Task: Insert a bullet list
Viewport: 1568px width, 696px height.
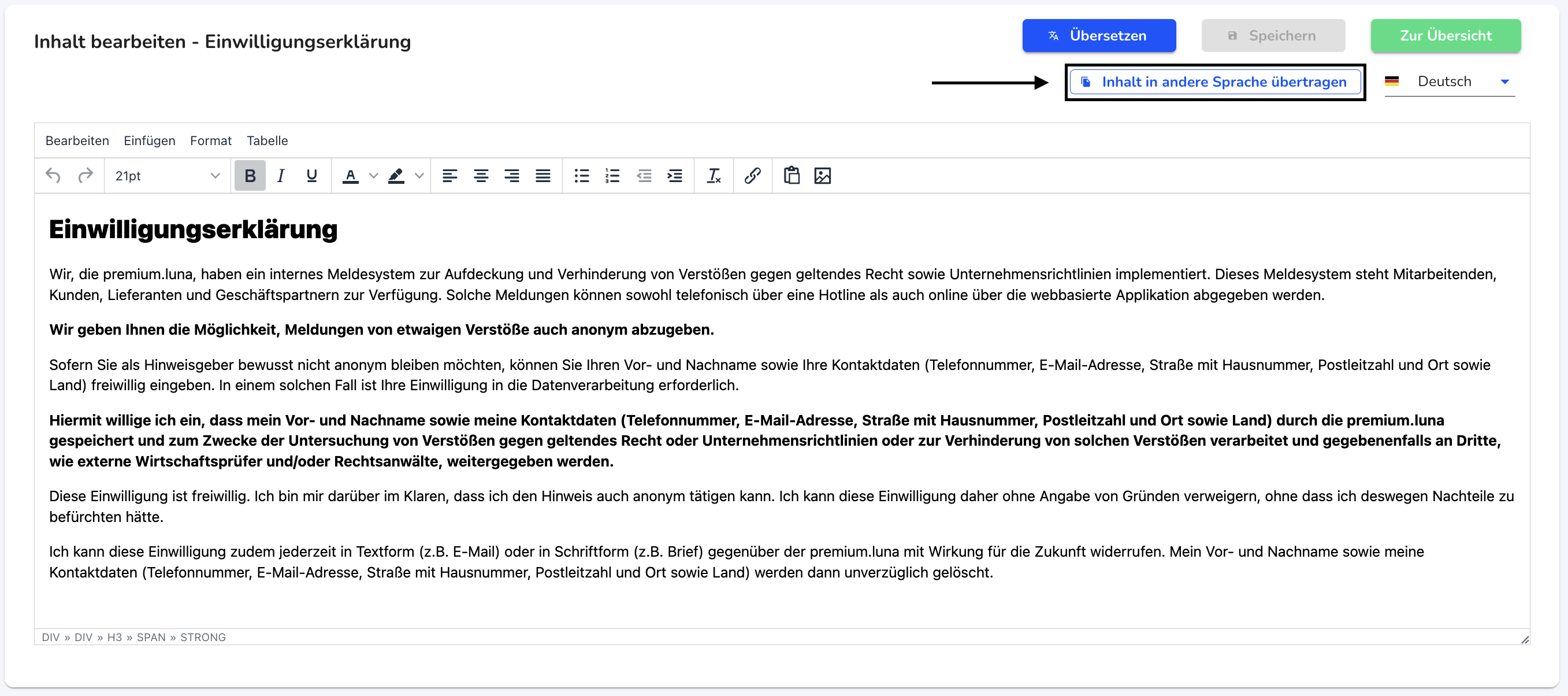Action: (581, 175)
